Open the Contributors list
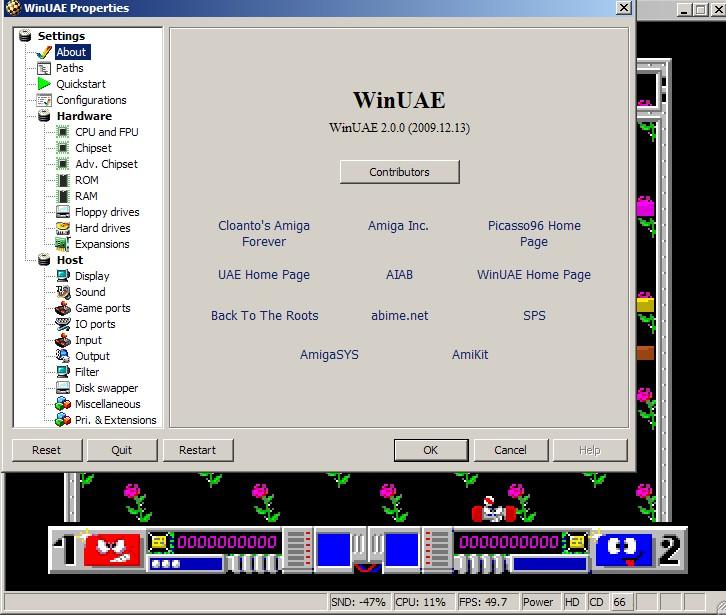726x615 pixels. coord(400,172)
